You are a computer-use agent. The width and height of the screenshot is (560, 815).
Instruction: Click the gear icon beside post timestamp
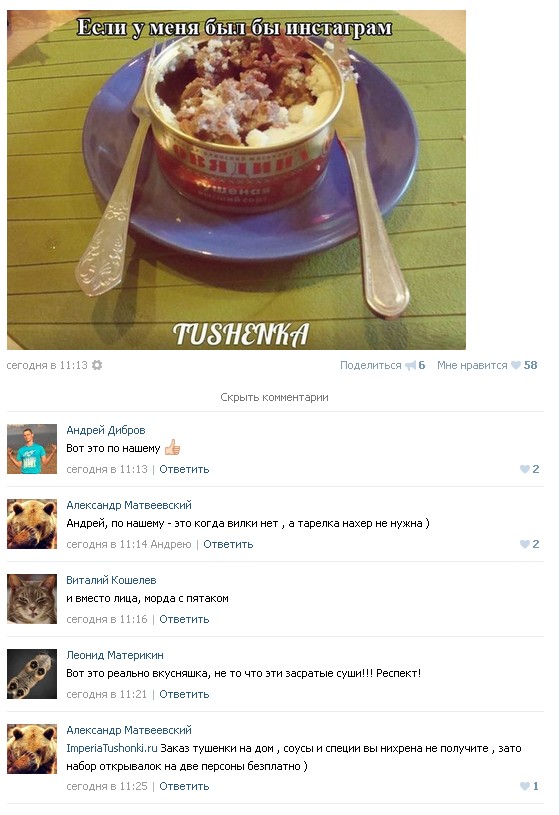[97, 365]
